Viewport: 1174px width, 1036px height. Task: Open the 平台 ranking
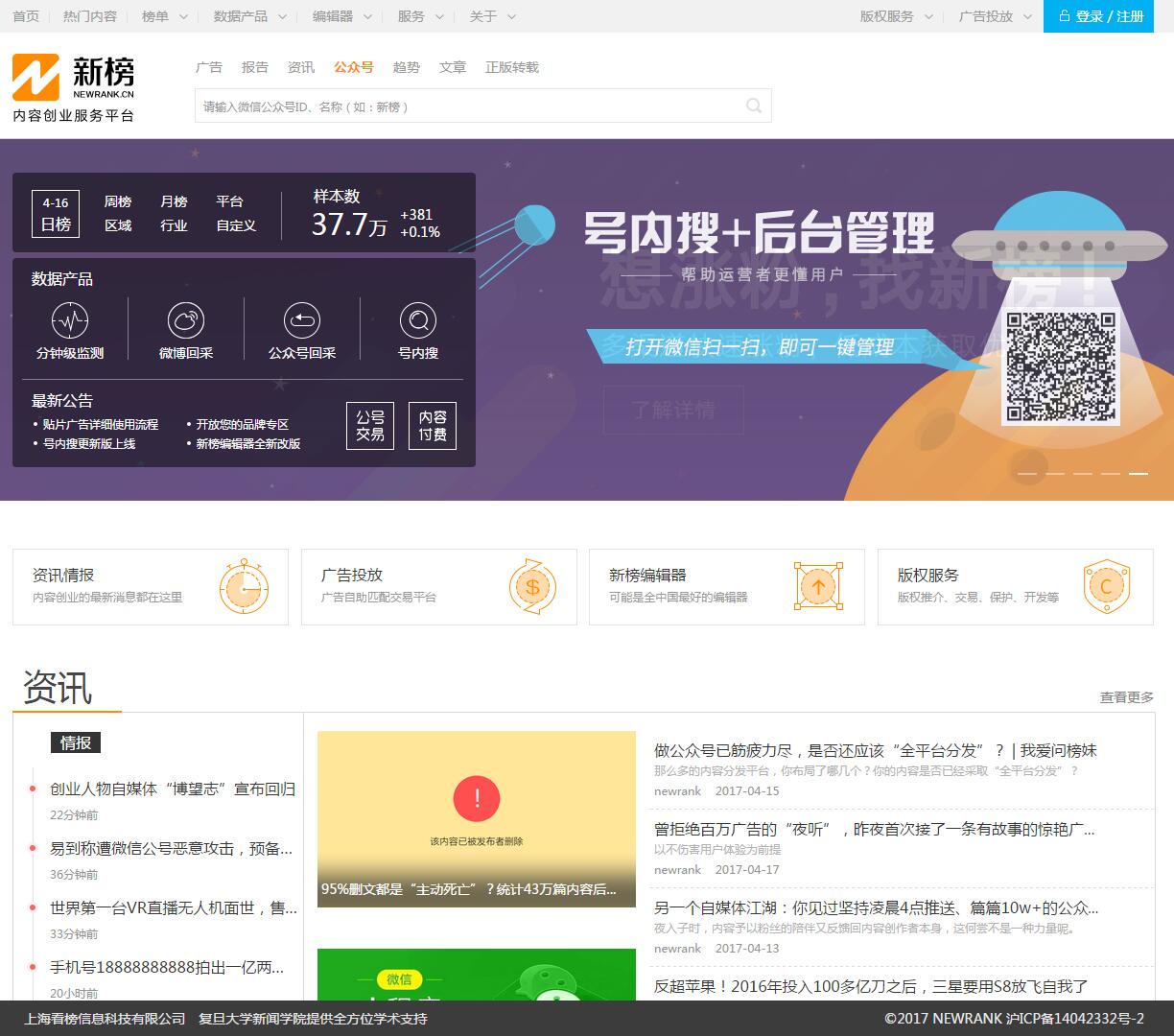[229, 201]
